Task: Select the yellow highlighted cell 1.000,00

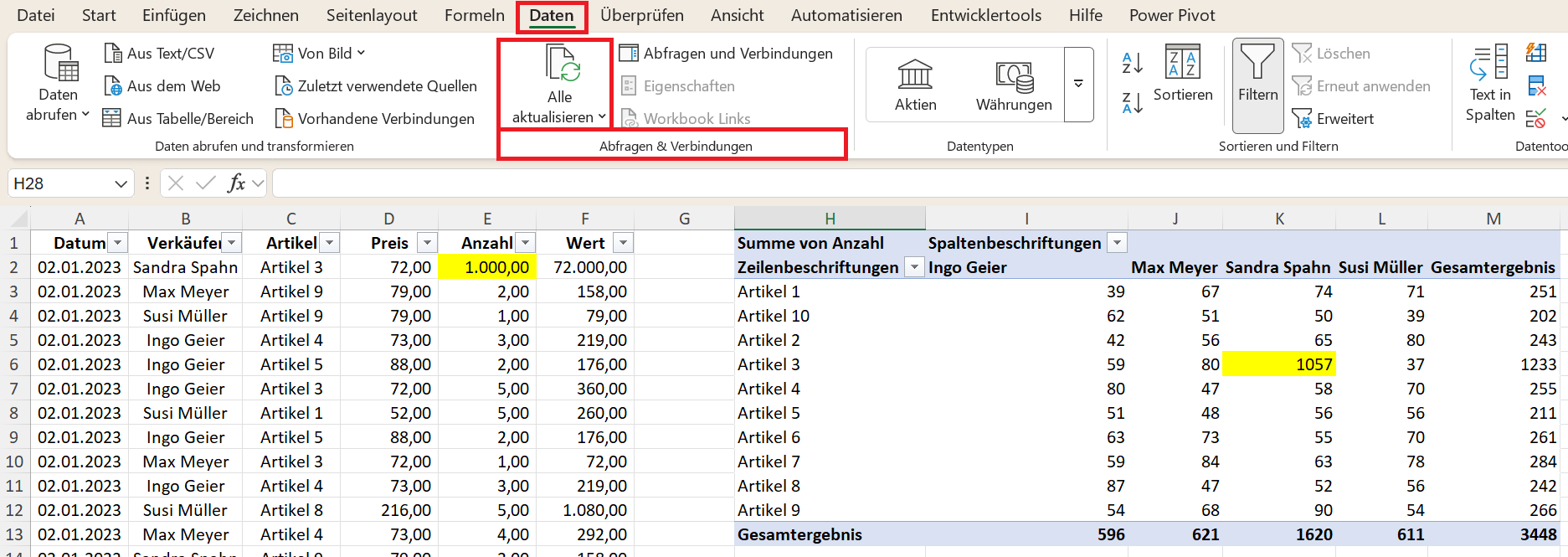Action: click(487, 267)
